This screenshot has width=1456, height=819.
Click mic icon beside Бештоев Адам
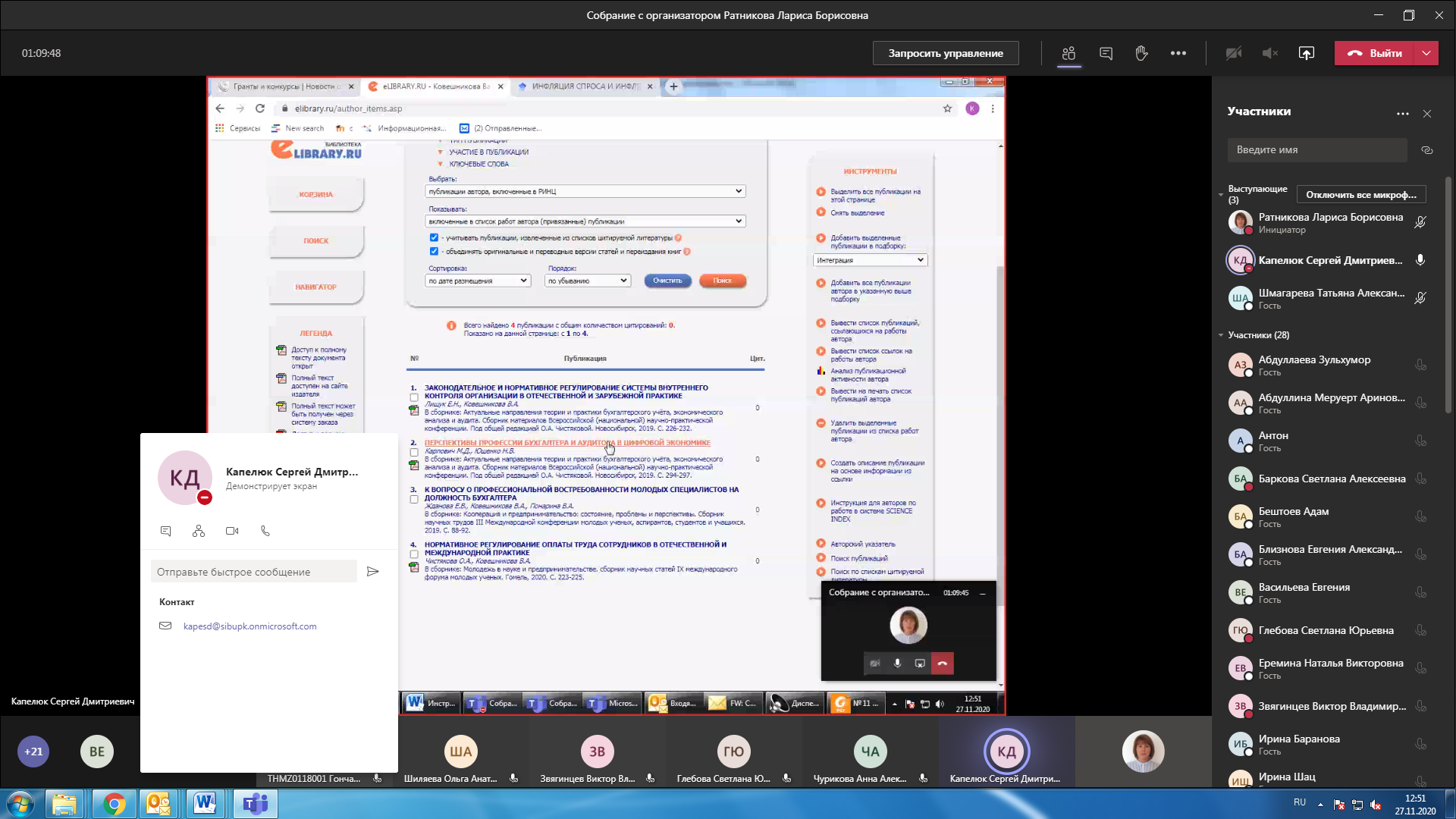1420,516
